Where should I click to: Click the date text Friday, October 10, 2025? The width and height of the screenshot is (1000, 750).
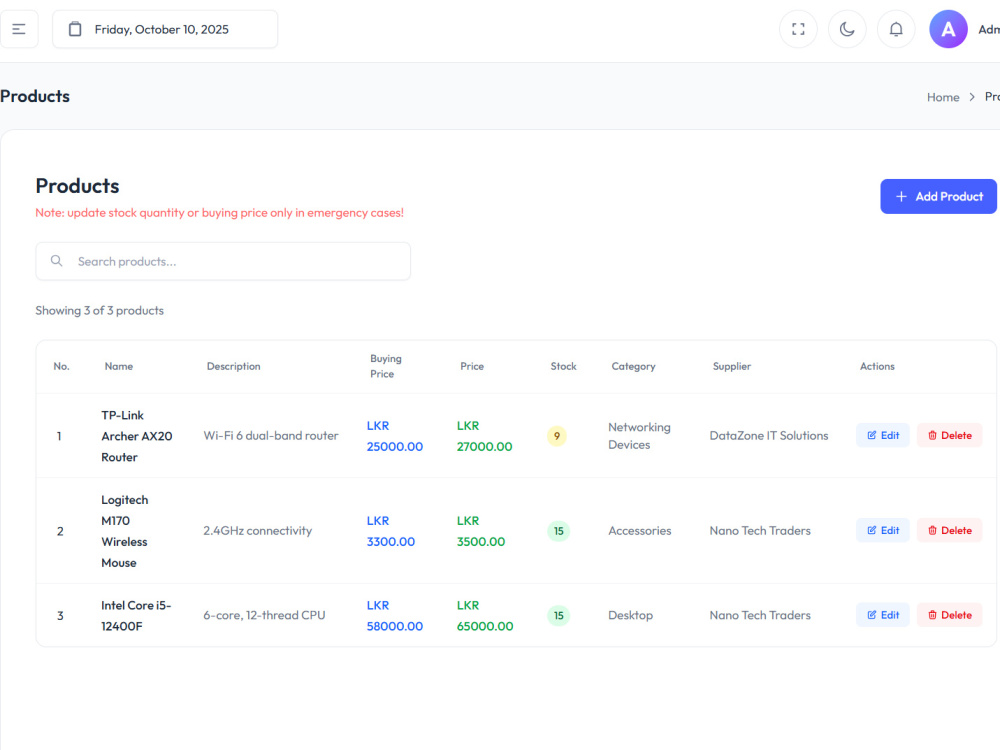(161, 29)
